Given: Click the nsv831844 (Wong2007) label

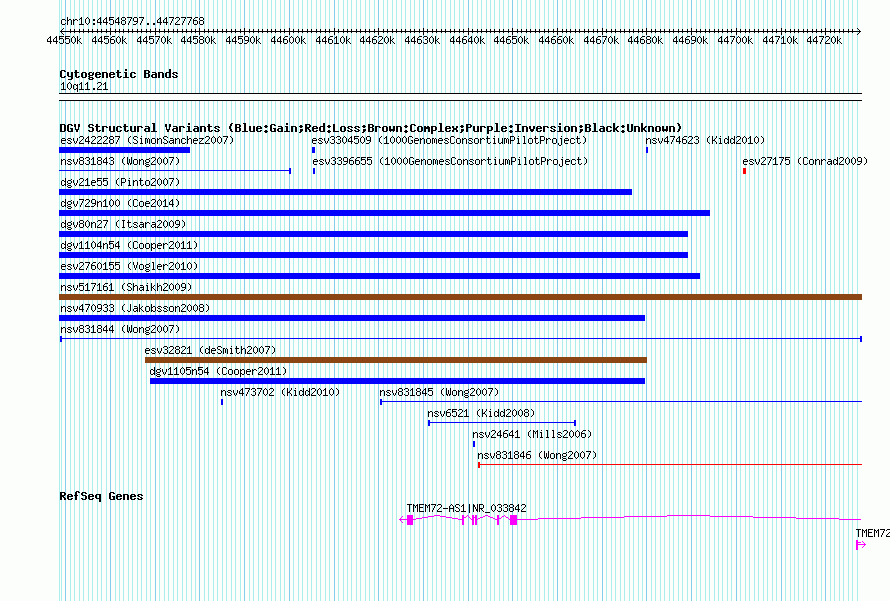Looking at the screenshot, I should point(120,329).
